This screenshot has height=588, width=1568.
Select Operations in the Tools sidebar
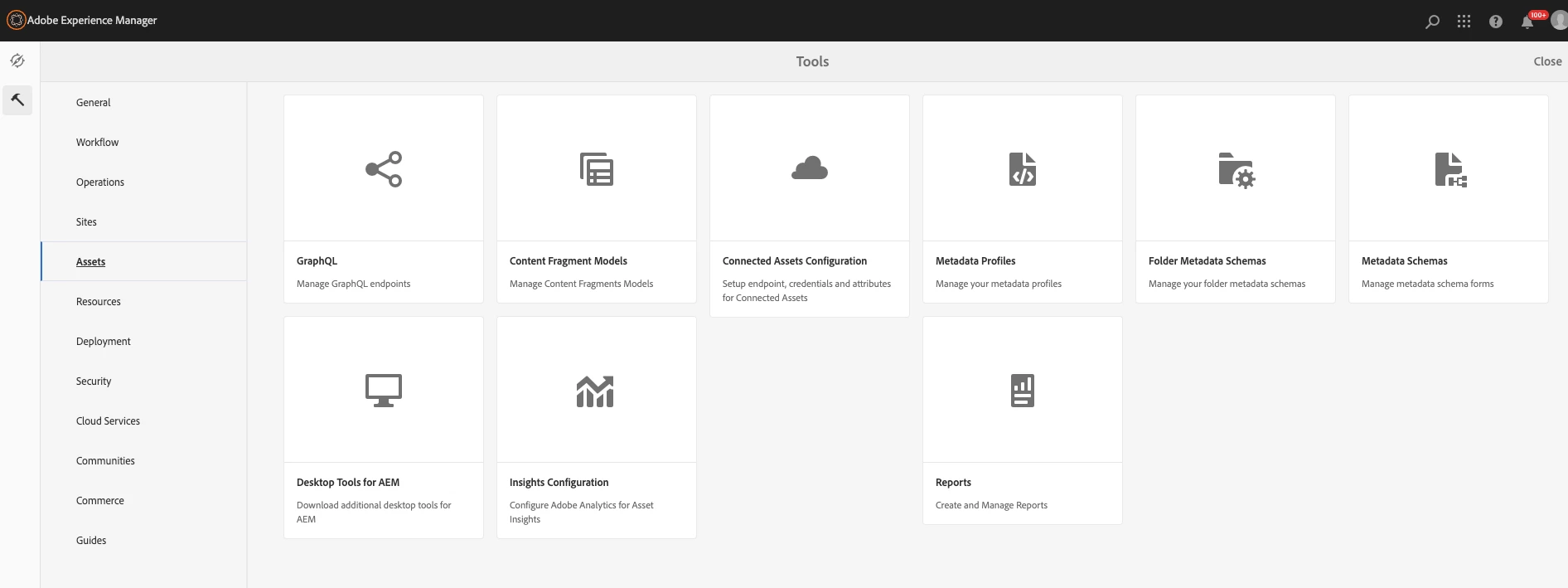[143, 182]
